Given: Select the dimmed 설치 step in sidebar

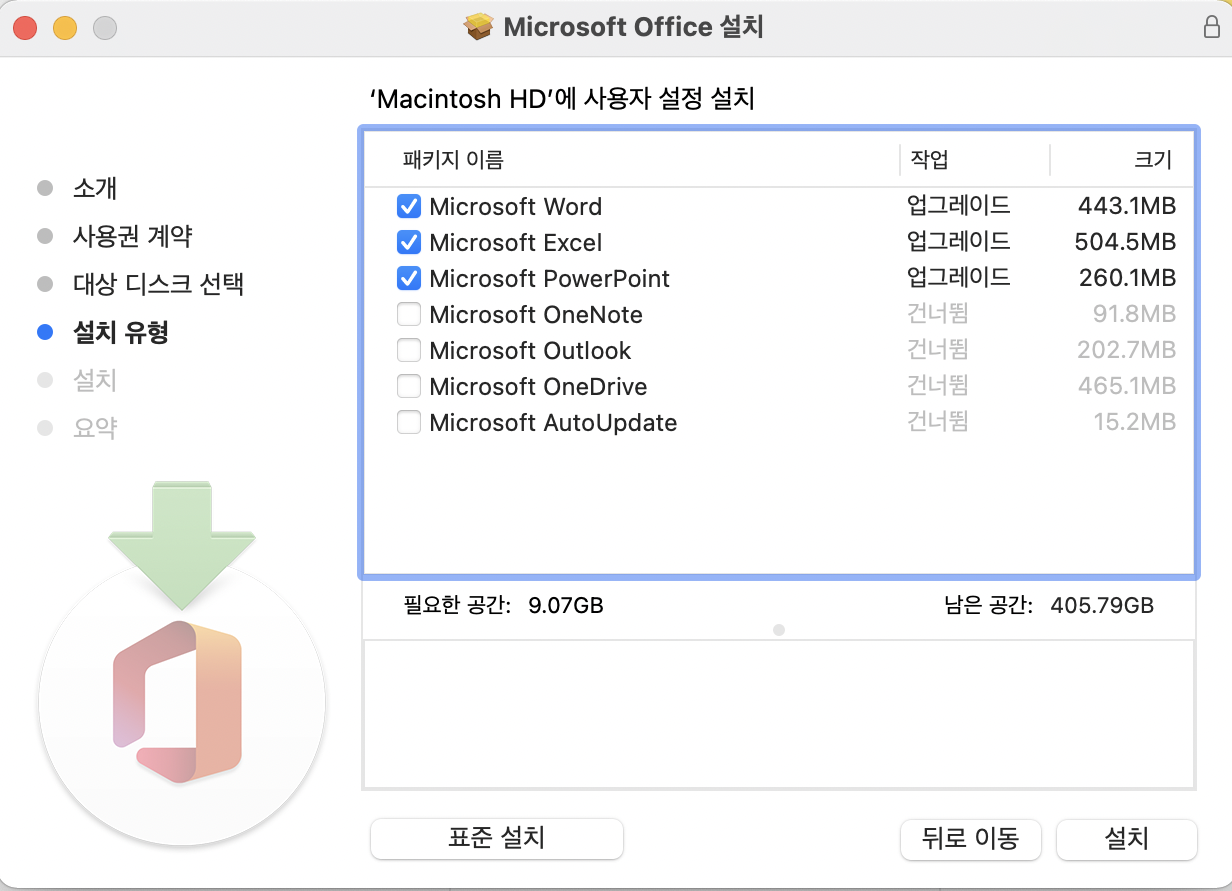Looking at the screenshot, I should click(95, 380).
